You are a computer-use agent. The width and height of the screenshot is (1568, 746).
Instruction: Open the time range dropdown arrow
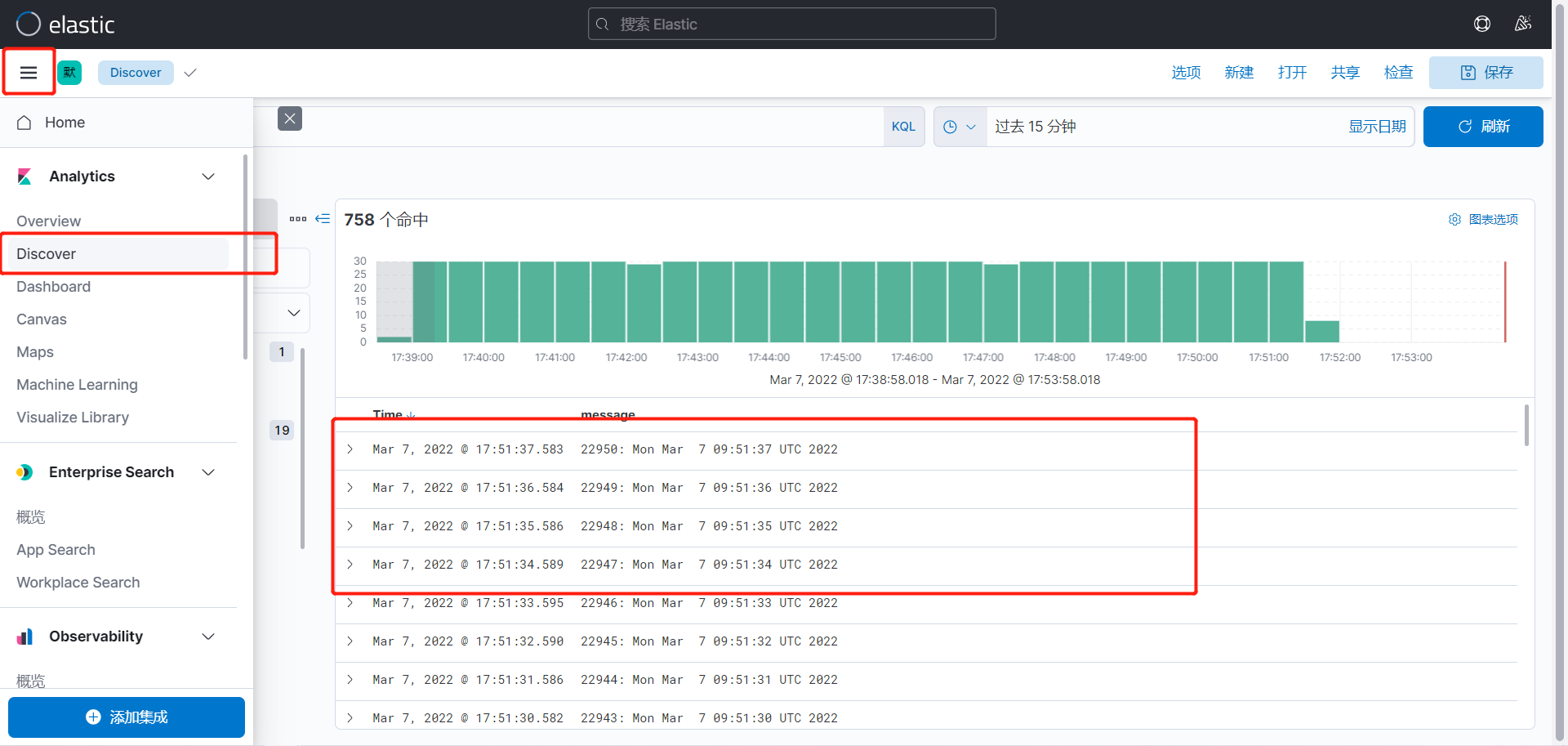tap(971, 127)
